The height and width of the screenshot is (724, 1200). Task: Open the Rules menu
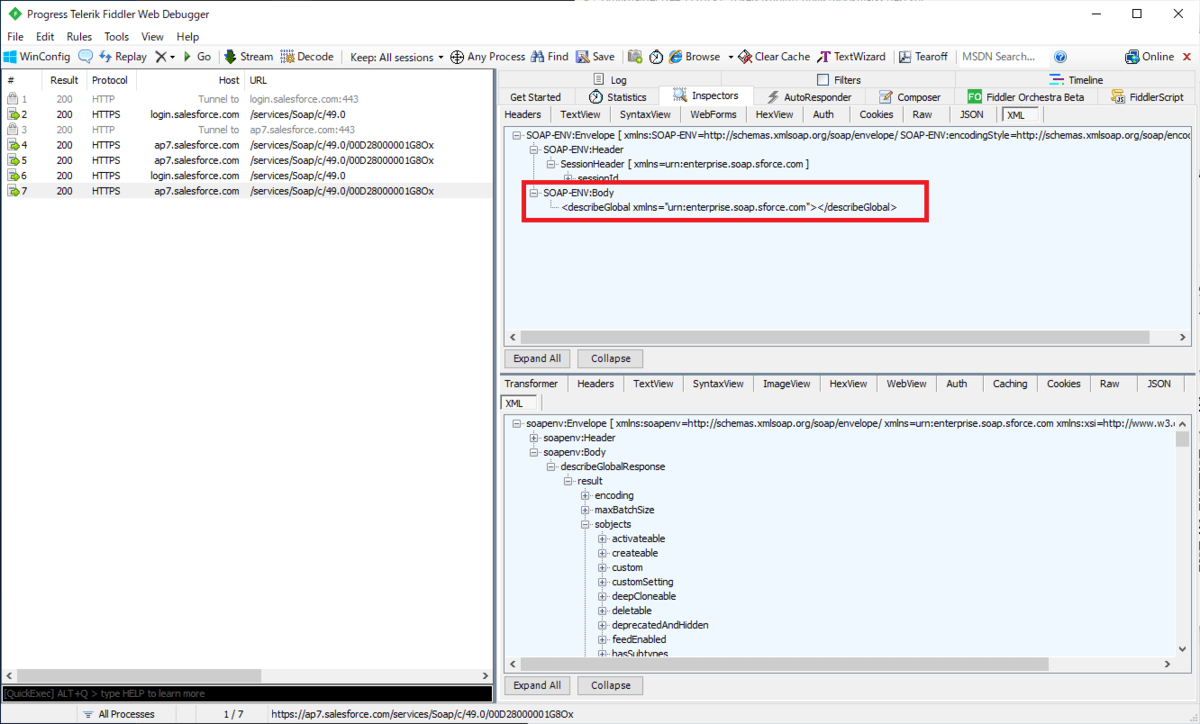click(x=79, y=37)
